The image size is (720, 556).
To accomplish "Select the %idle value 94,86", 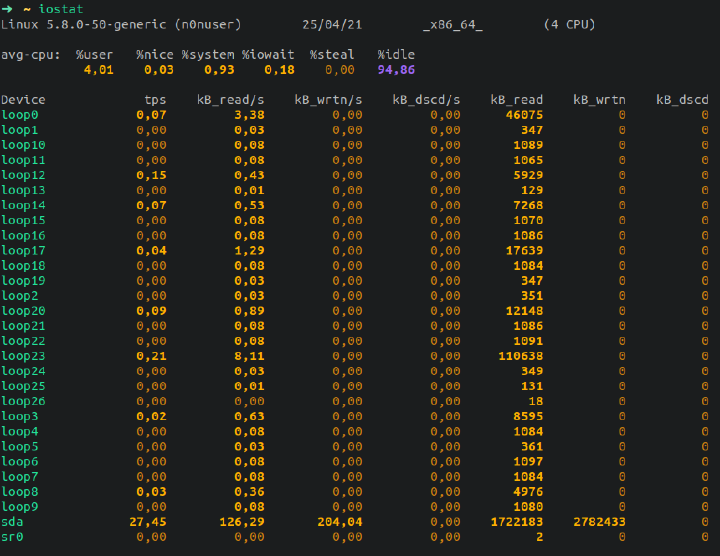I will tap(396, 70).
